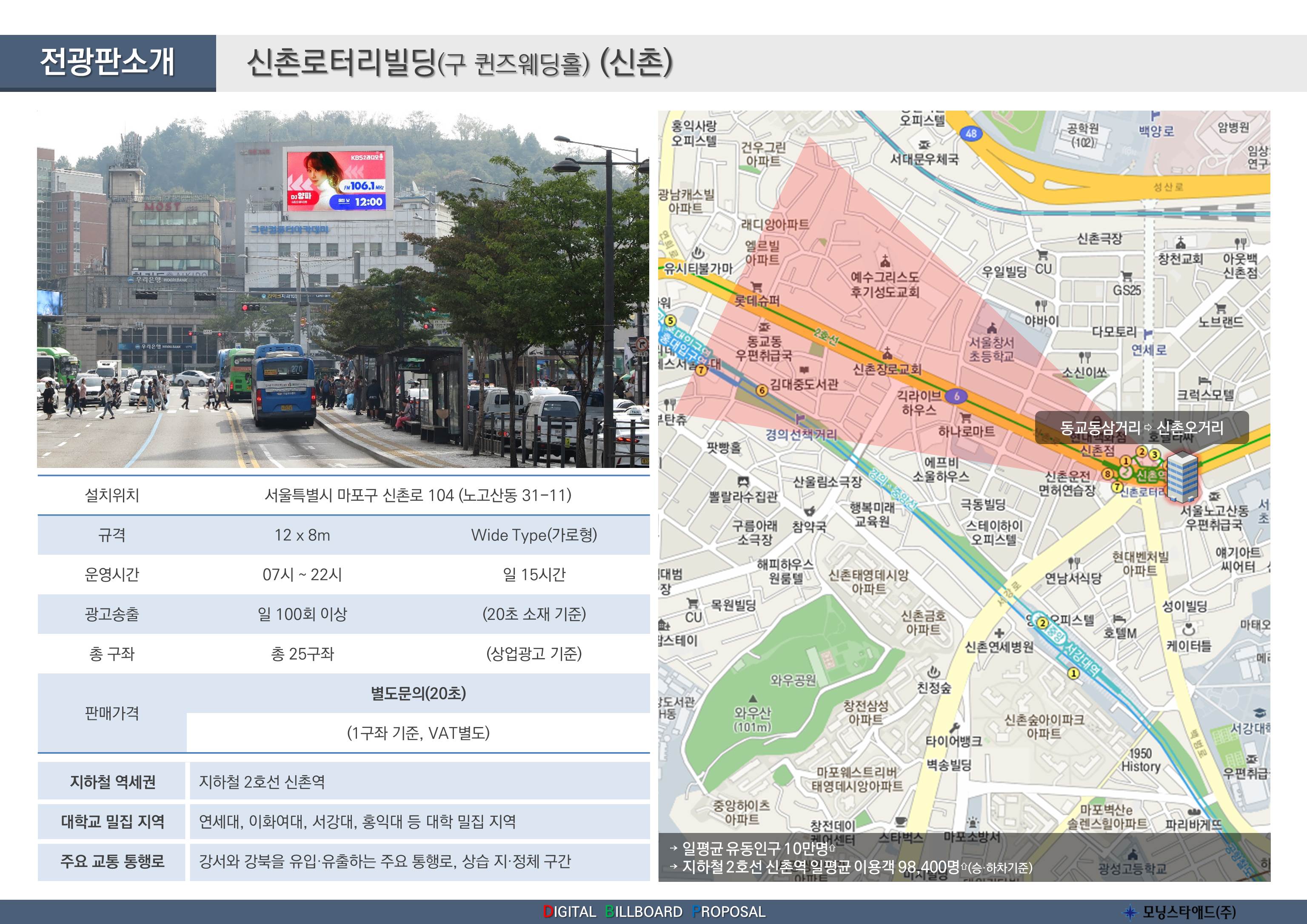Click the shopping cart icon above 롯데슈퍼
Image resolution: width=1307 pixels, height=924 pixels.
pyautogui.click(x=756, y=286)
